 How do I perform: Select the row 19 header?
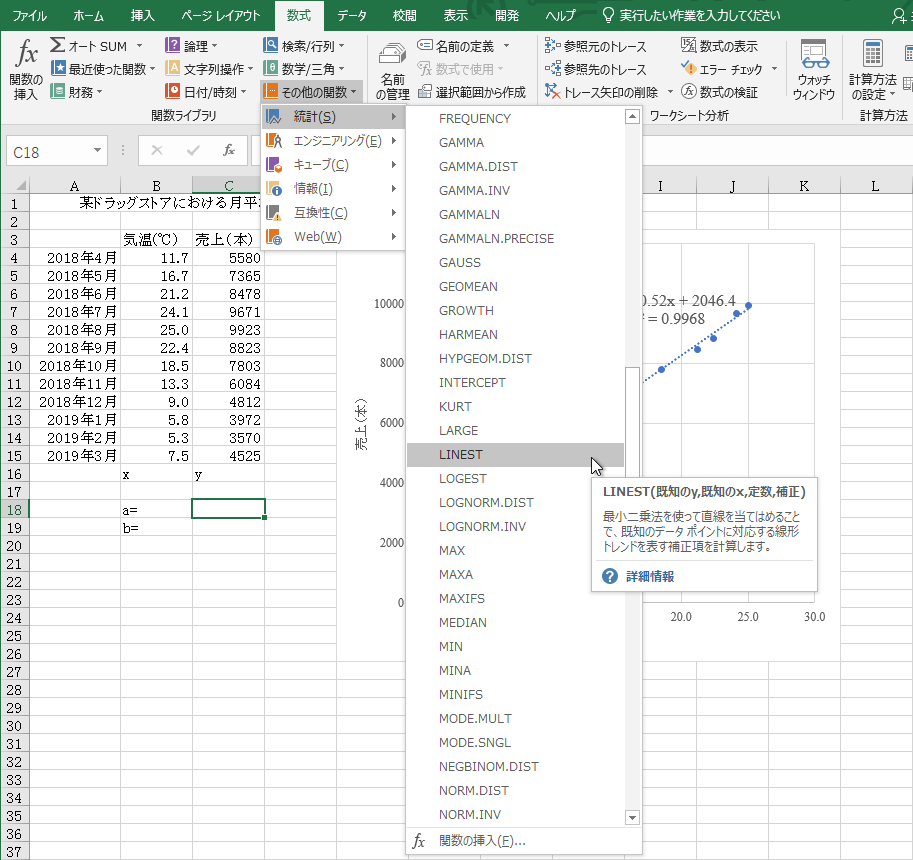click(15, 528)
